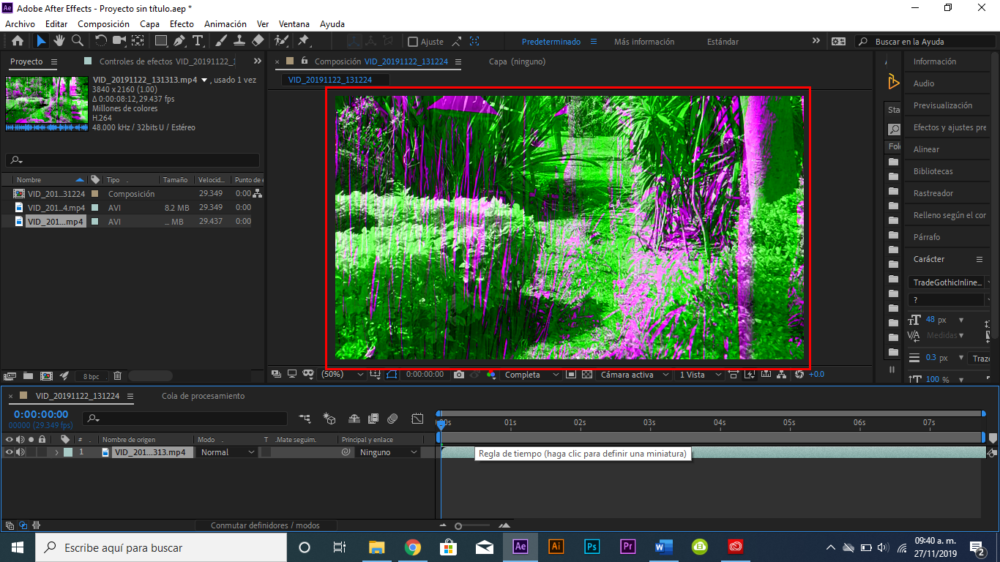Switch to Cola de procesamiento tab
Image resolution: width=1000 pixels, height=562 pixels.
pos(203,396)
